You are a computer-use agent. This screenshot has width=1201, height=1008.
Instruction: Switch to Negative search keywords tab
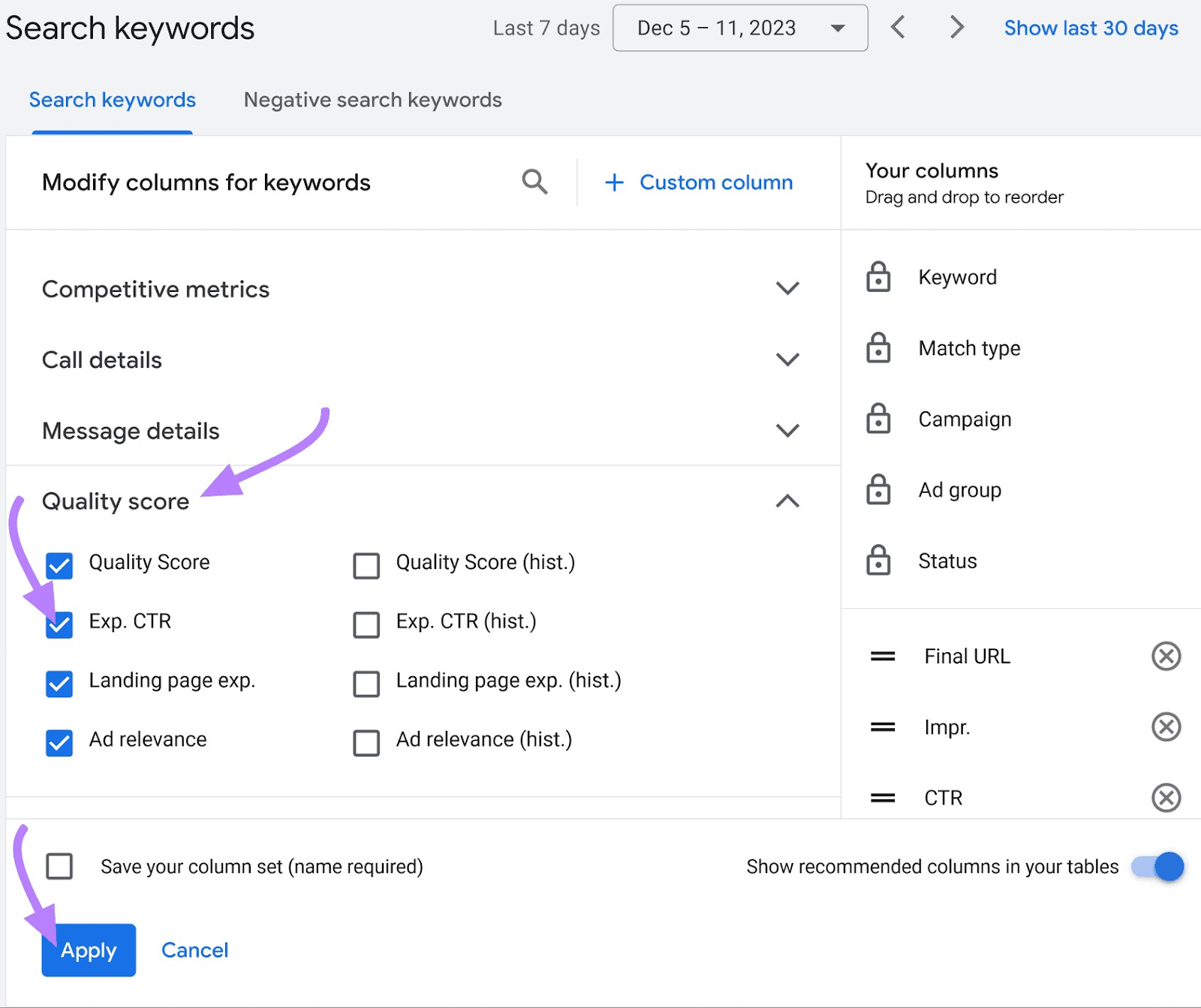pos(372,100)
